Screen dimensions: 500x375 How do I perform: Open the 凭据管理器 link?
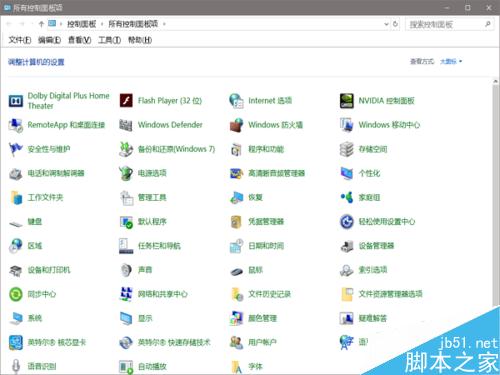[x=266, y=222]
